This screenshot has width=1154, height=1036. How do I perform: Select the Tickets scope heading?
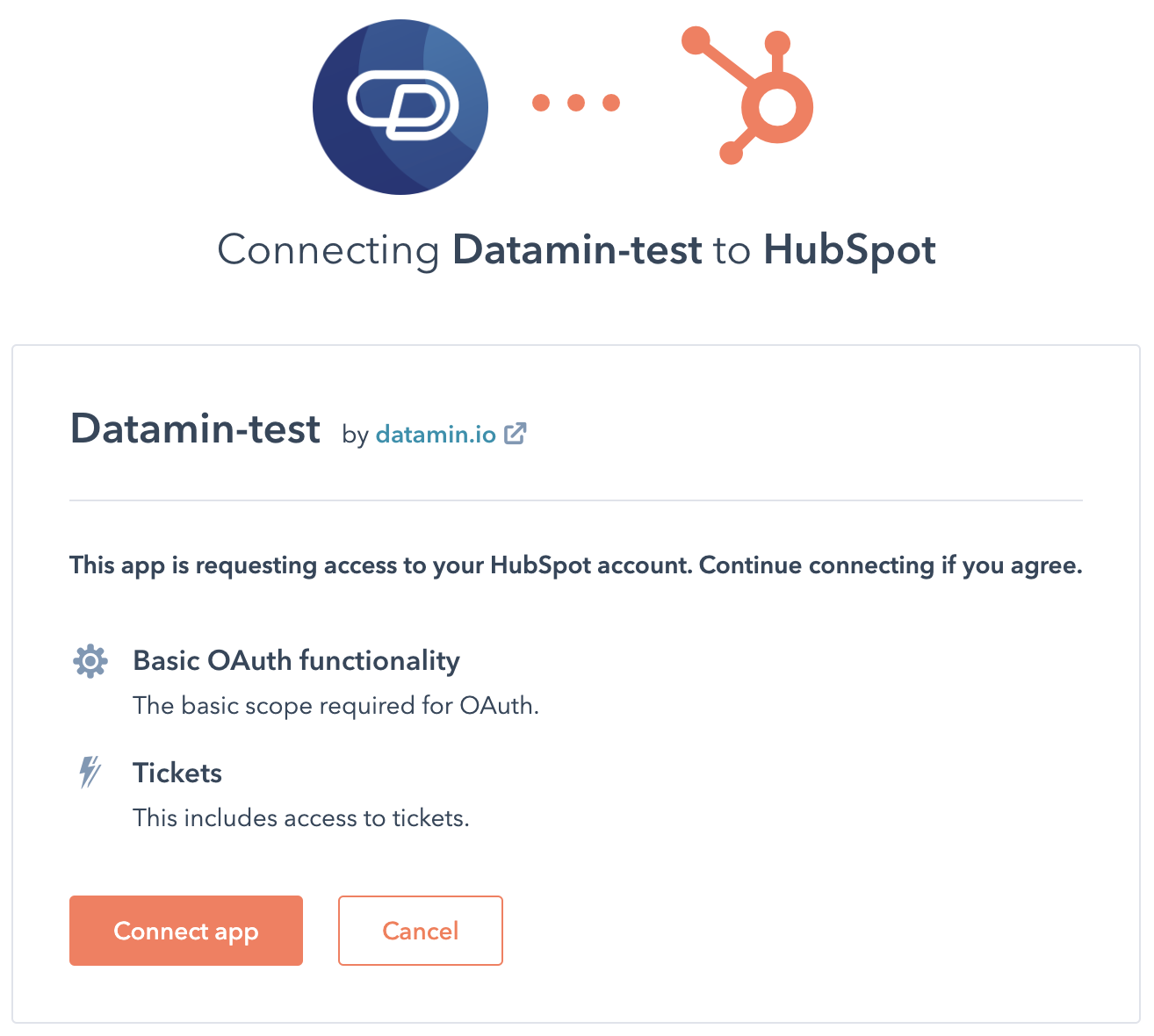click(177, 773)
